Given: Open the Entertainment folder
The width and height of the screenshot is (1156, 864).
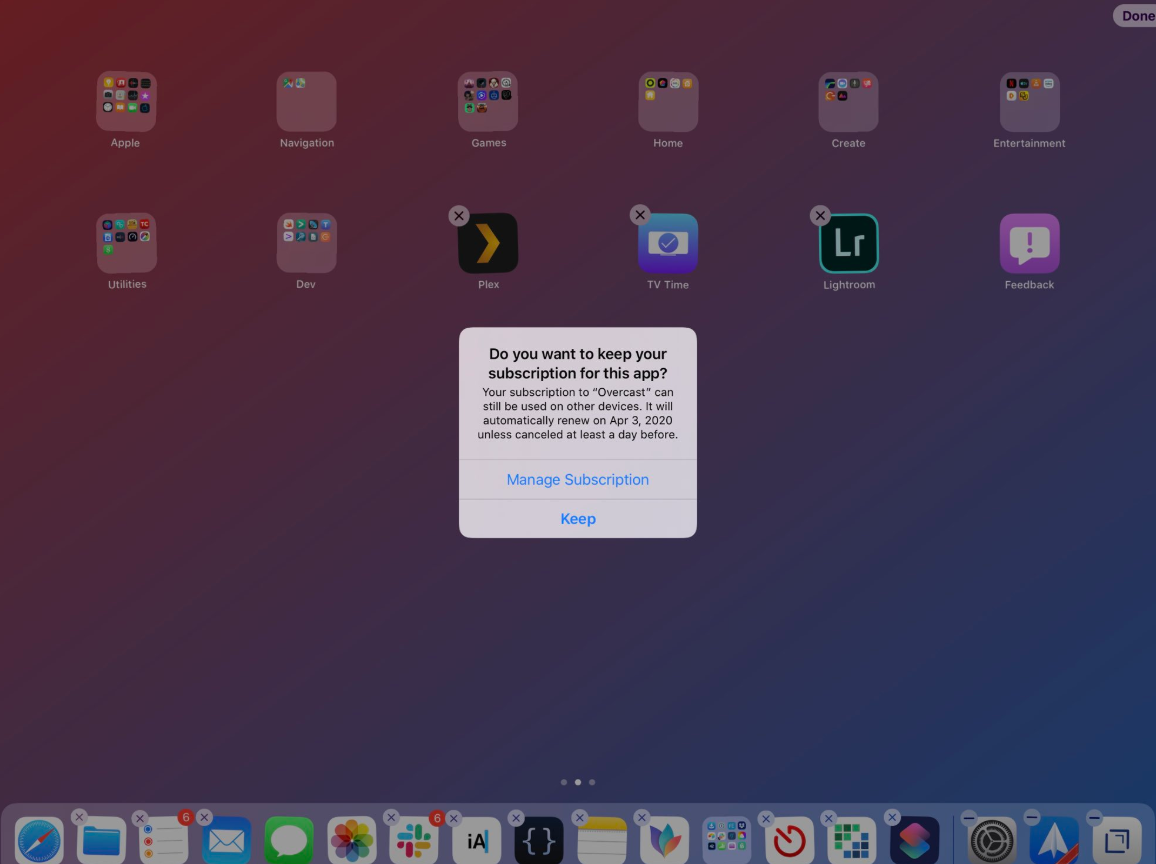Looking at the screenshot, I should click(1029, 102).
